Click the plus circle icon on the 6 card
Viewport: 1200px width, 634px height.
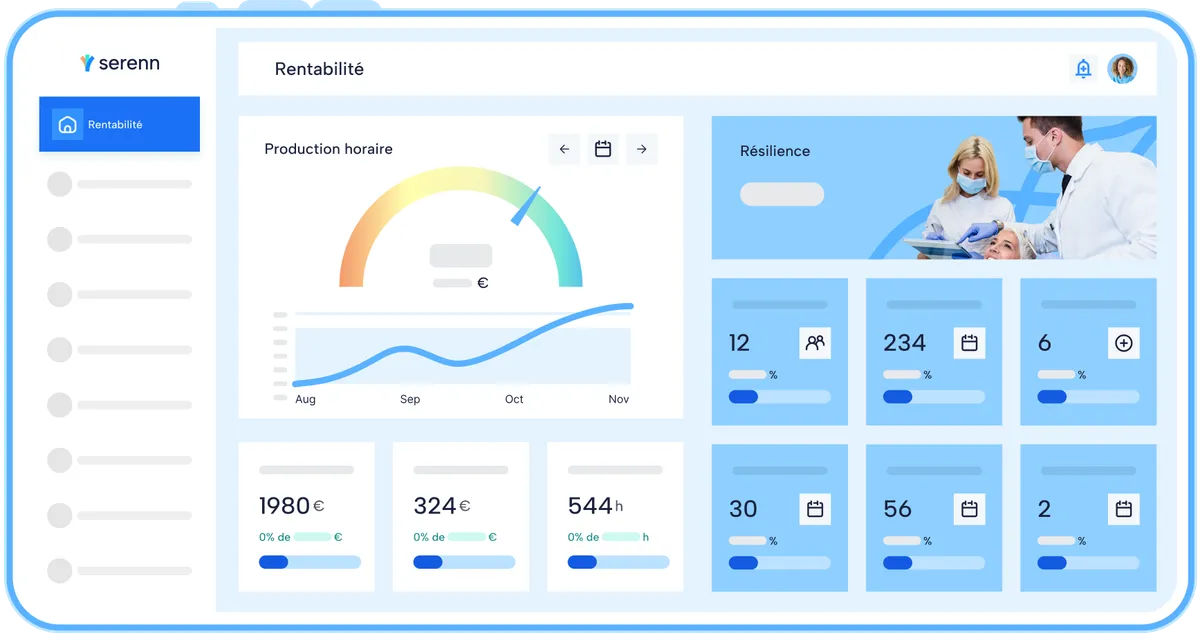click(x=1123, y=343)
